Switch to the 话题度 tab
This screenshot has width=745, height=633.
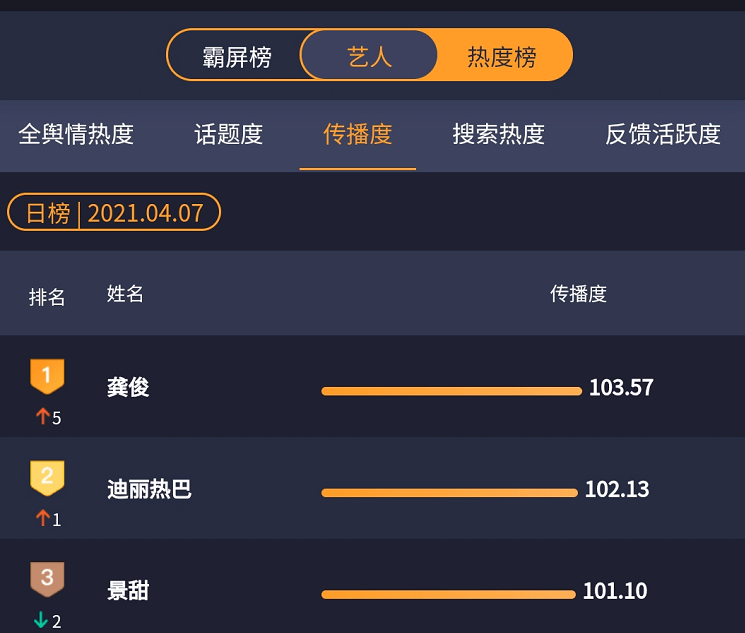coord(229,134)
